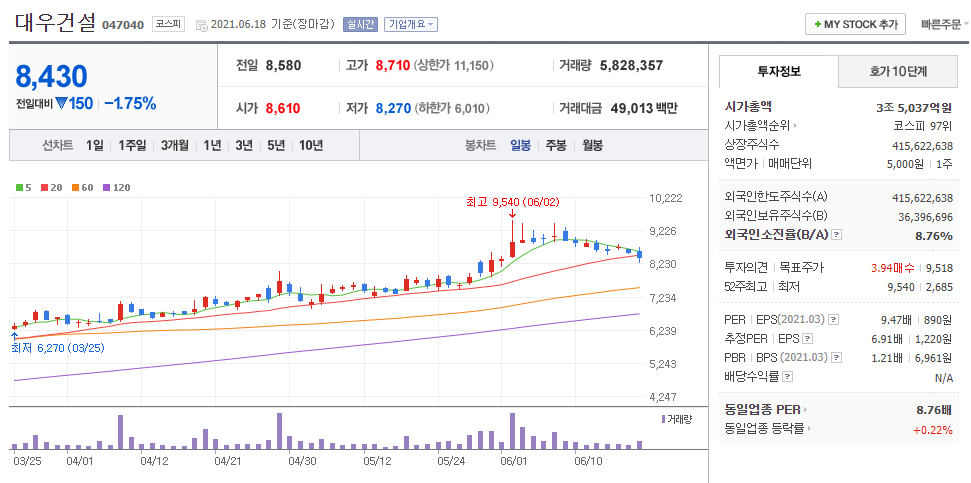Screen dimensions: 971x483
Task: Click the 하한가 6,010 lower limit text
Action: 452,108
